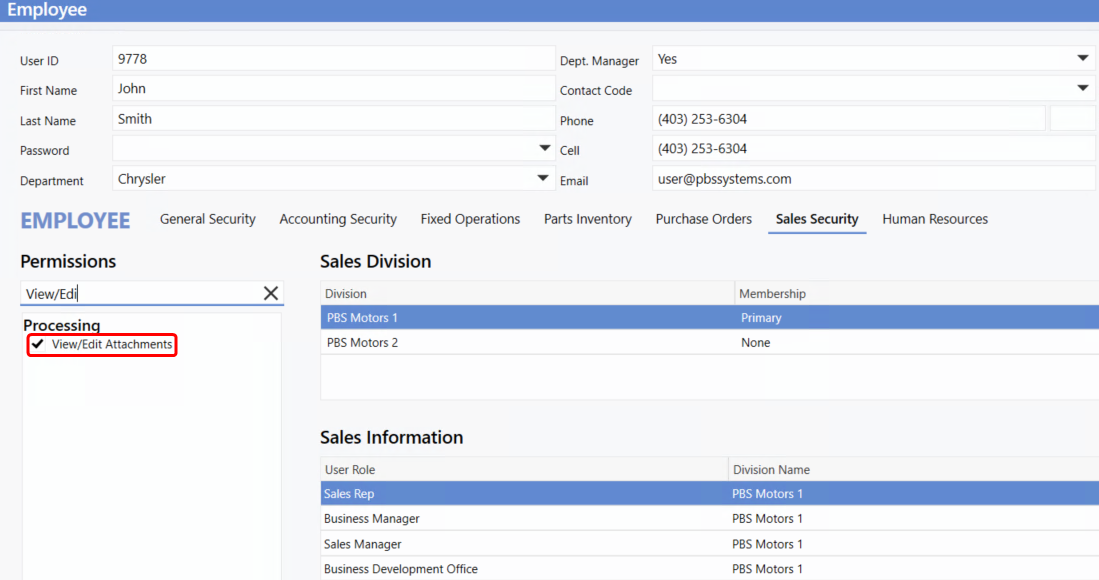The height and width of the screenshot is (580, 1099).
Task: Click the EMPLOYEE tab heading
Action: click(x=75, y=220)
